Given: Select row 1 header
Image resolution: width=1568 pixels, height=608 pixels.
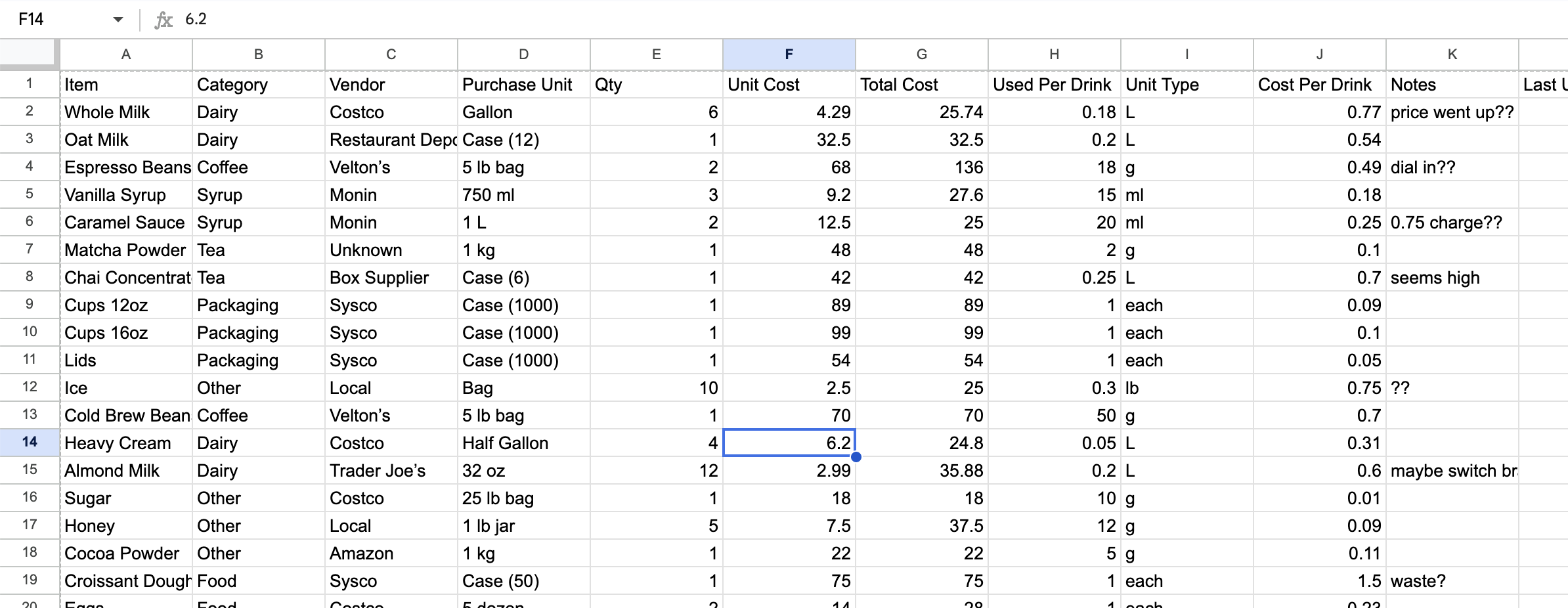Looking at the screenshot, I should coord(30,84).
